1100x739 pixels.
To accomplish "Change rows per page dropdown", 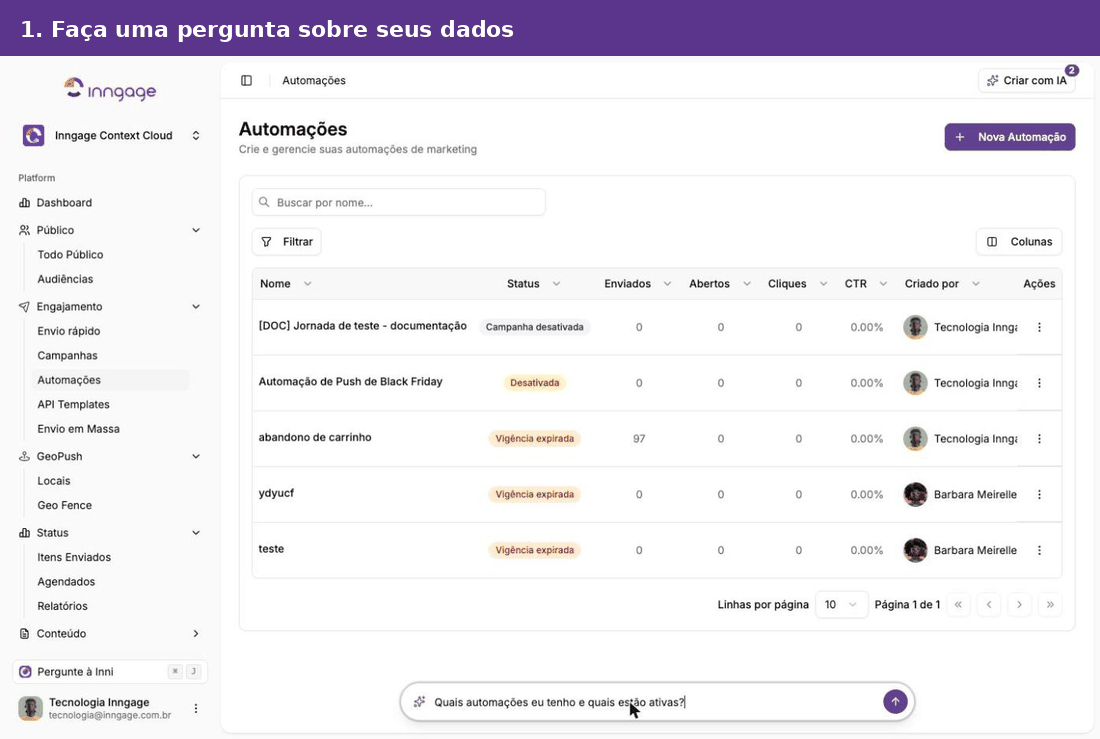I will tap(841, 604).
